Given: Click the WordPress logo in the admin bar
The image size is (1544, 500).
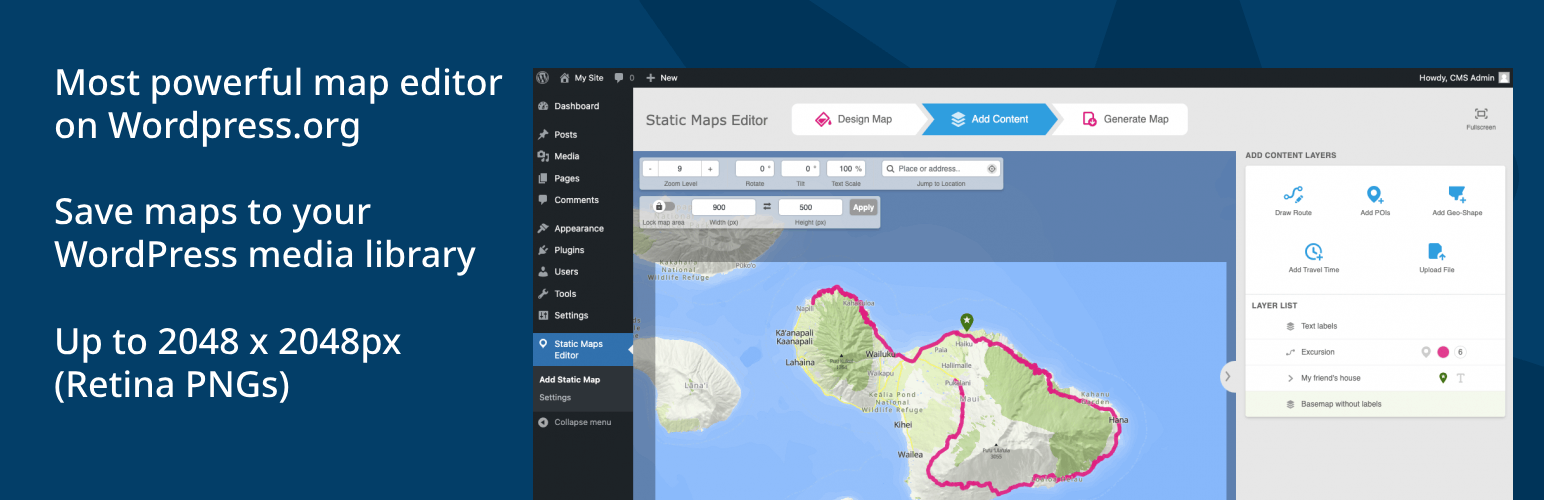Looking at the screenshot, I should (543, 77).
